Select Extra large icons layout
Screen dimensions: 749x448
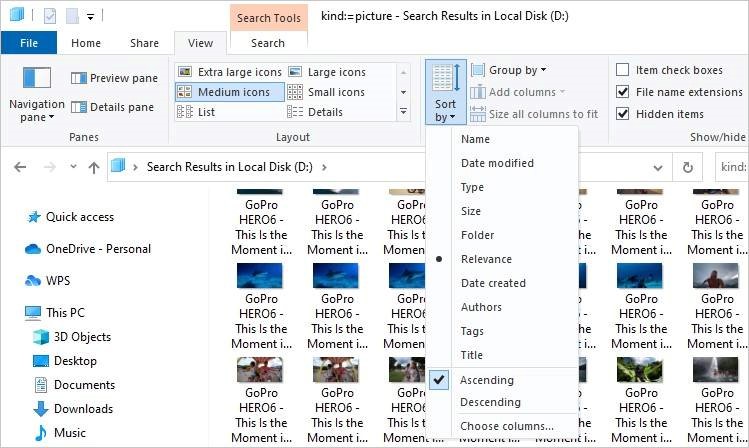click(230, 72)
